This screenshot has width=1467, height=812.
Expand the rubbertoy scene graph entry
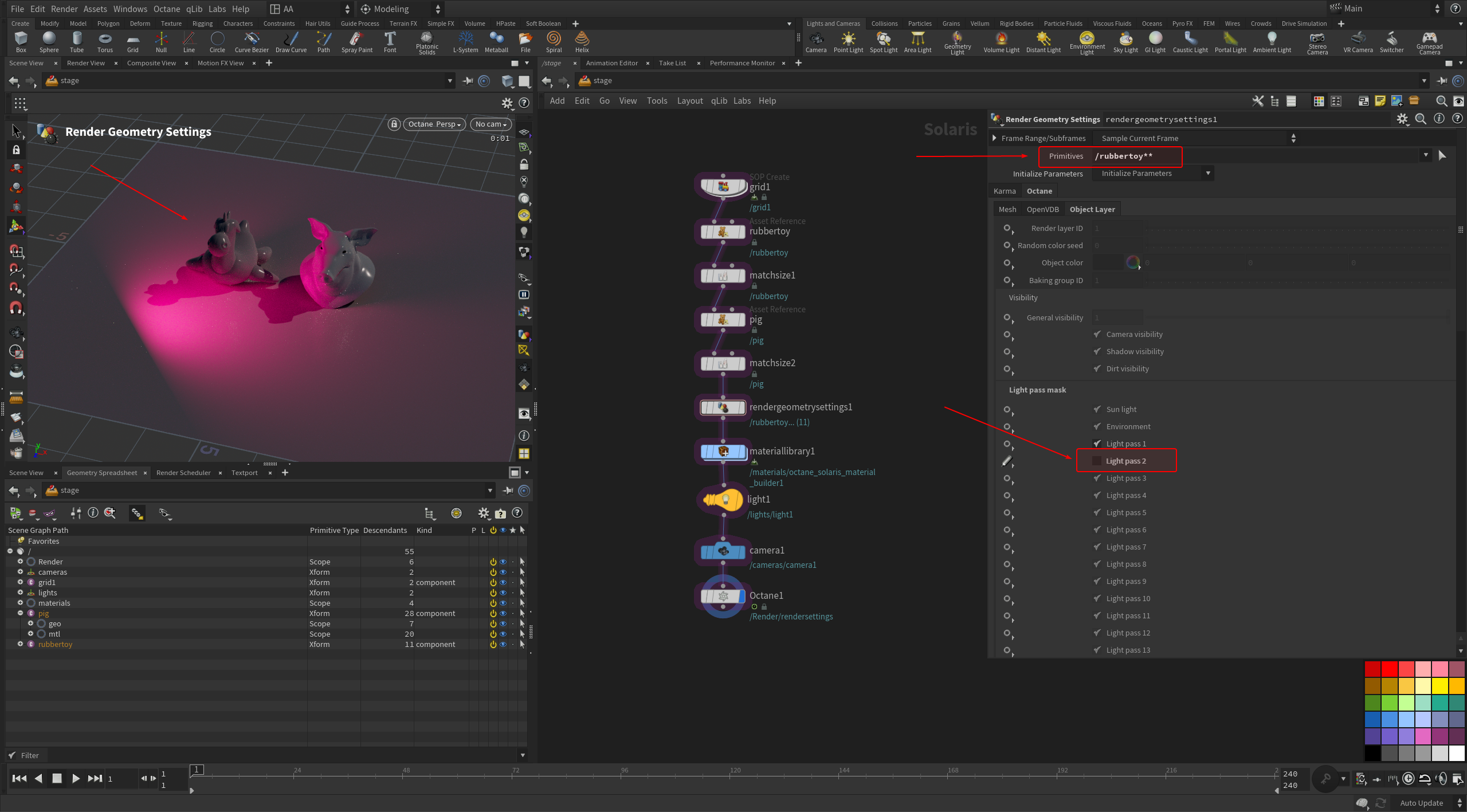point(20,644)
